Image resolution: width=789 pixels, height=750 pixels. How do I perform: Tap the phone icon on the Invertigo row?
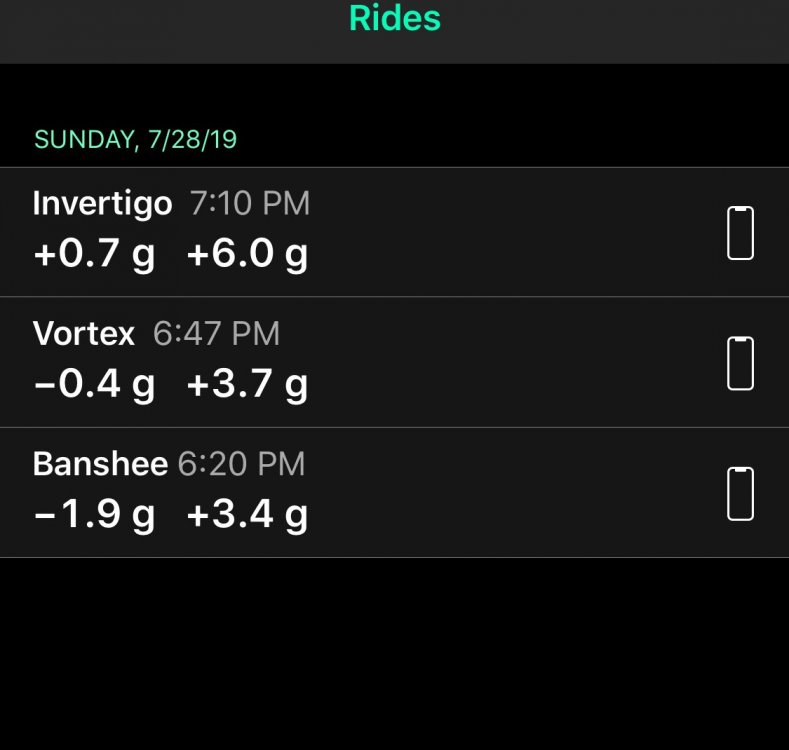point(740,233)
